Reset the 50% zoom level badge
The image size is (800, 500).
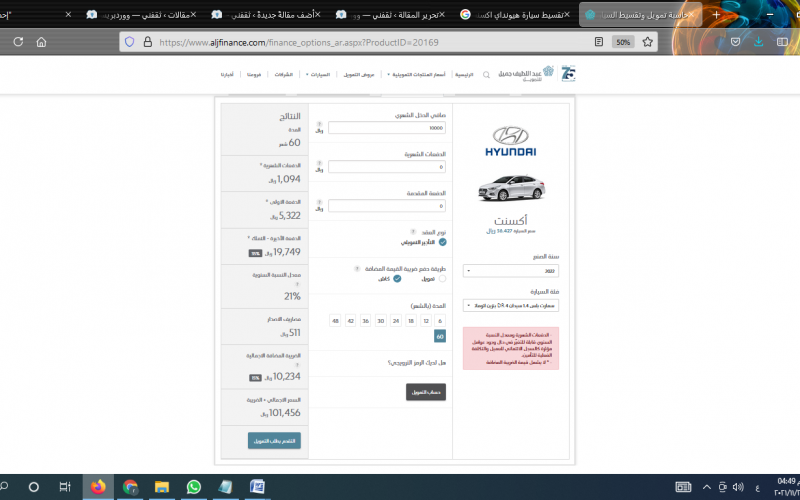[623, 42]
